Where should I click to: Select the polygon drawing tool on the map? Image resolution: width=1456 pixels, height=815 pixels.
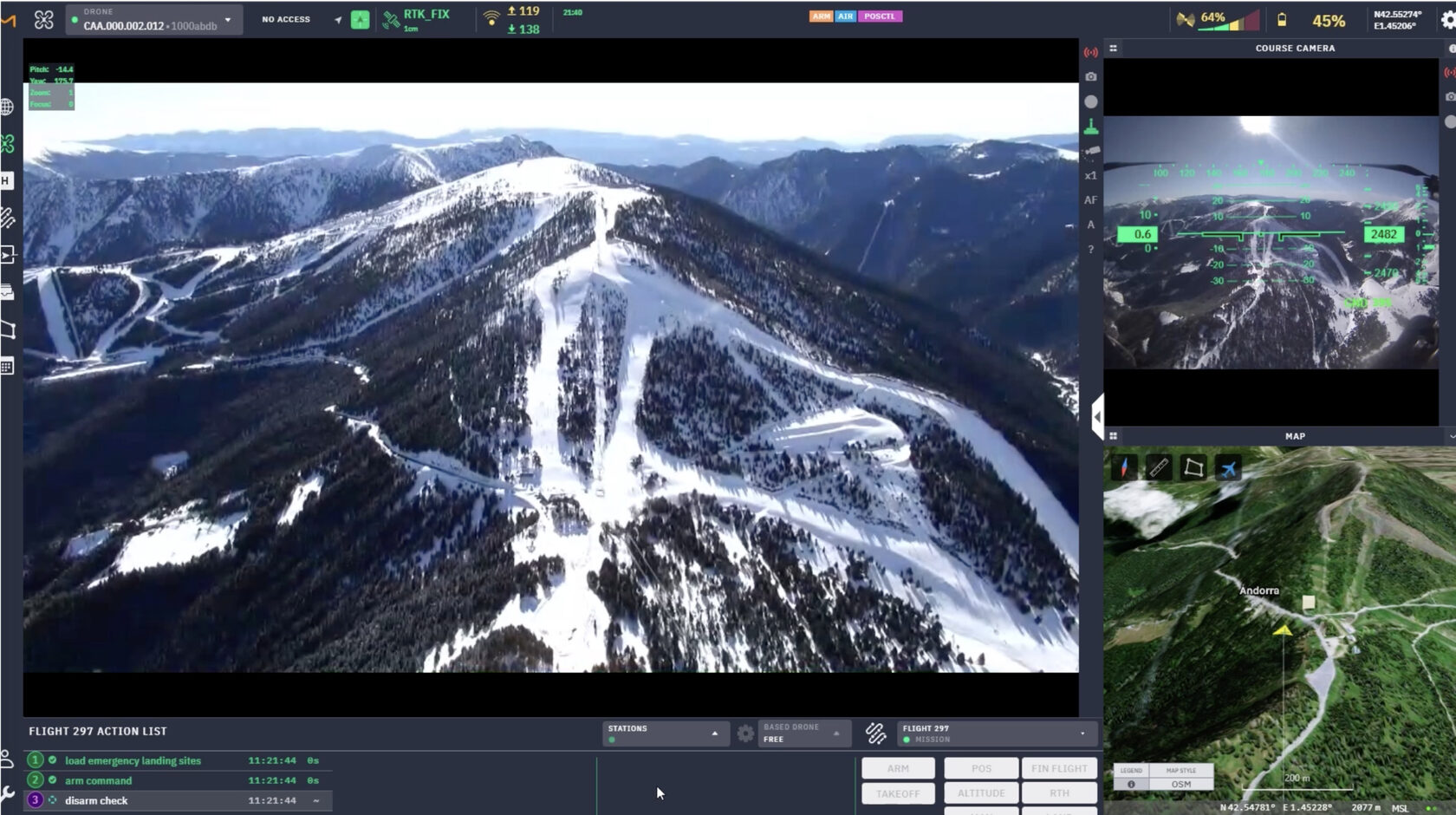pos(1195,468)
